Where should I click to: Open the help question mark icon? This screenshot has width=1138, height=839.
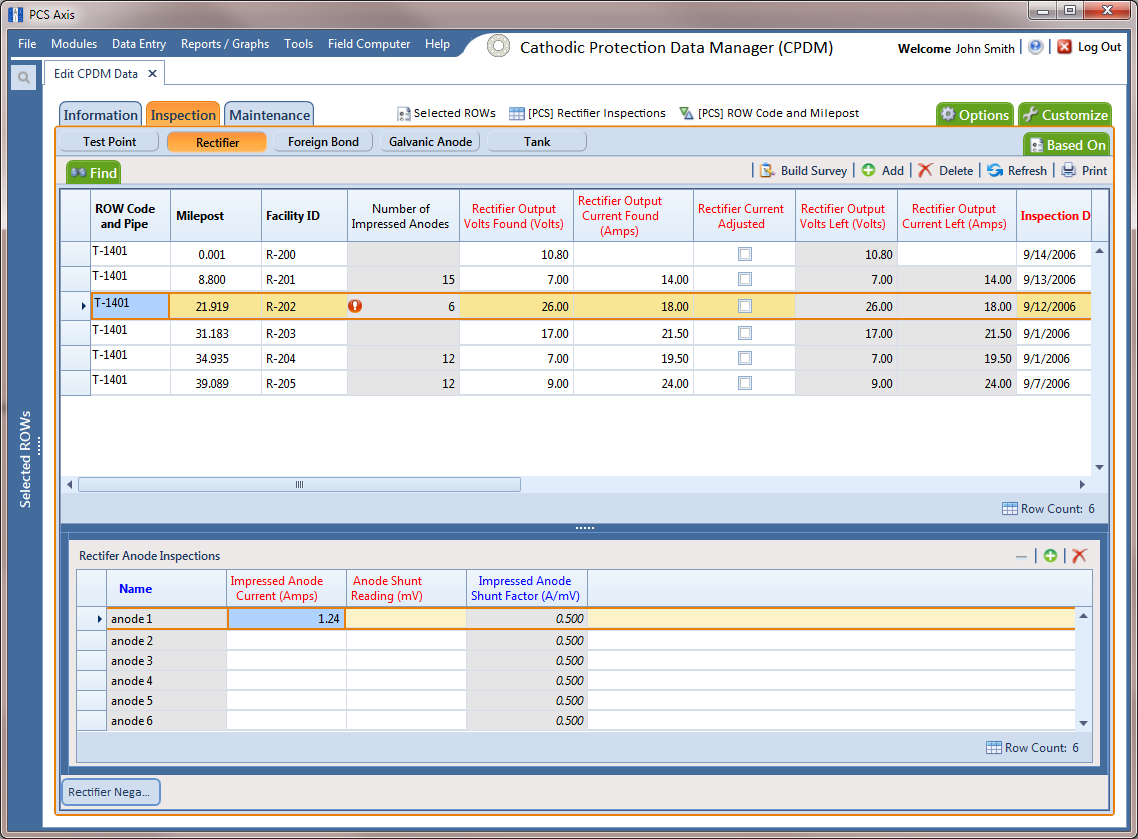(x=1036, y=46)
